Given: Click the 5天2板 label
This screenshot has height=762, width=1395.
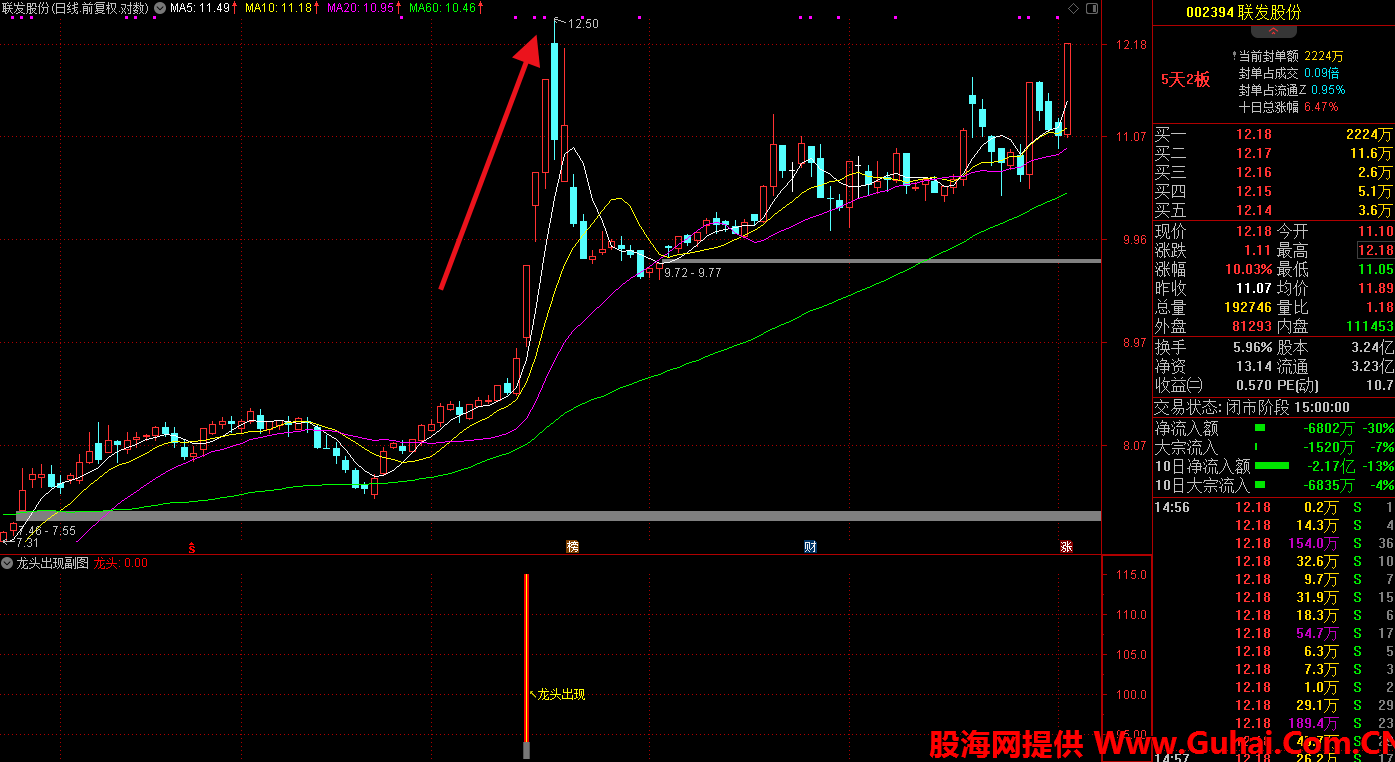Looking at the screenshot, I should pyautogui.click(x=1185, y=80).
